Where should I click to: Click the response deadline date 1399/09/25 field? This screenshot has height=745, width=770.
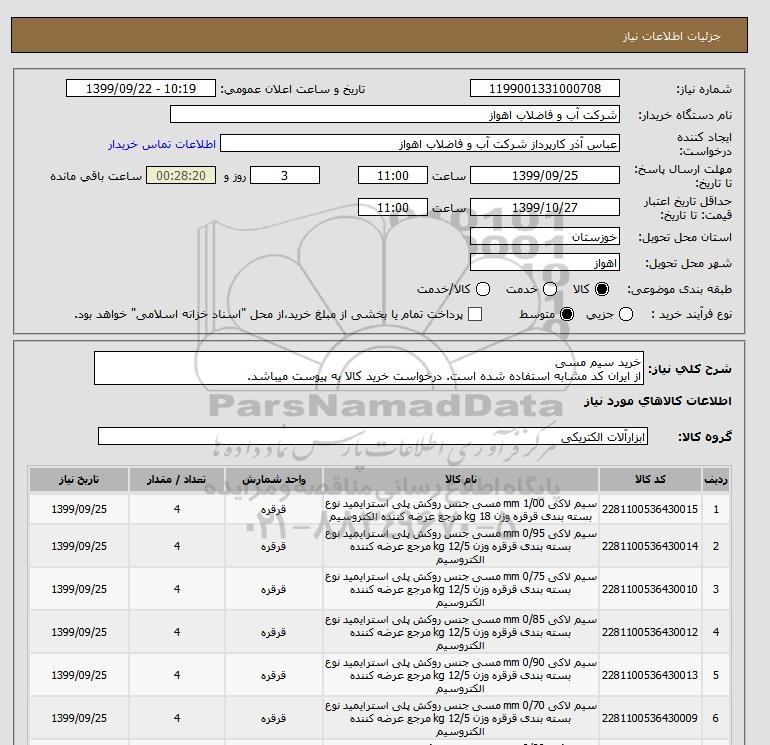click(545, 175)
